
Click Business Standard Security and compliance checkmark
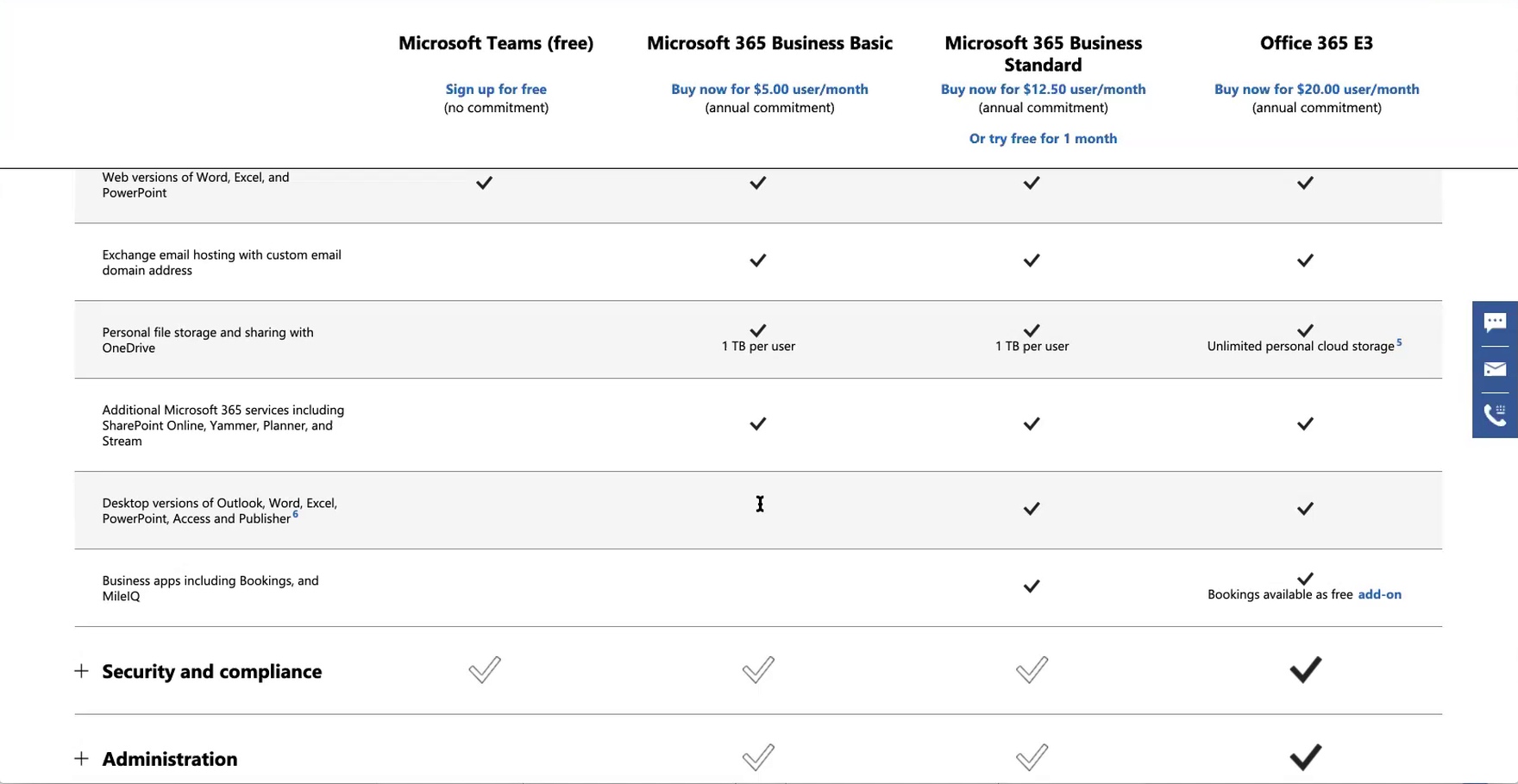tap(1032, 670)
